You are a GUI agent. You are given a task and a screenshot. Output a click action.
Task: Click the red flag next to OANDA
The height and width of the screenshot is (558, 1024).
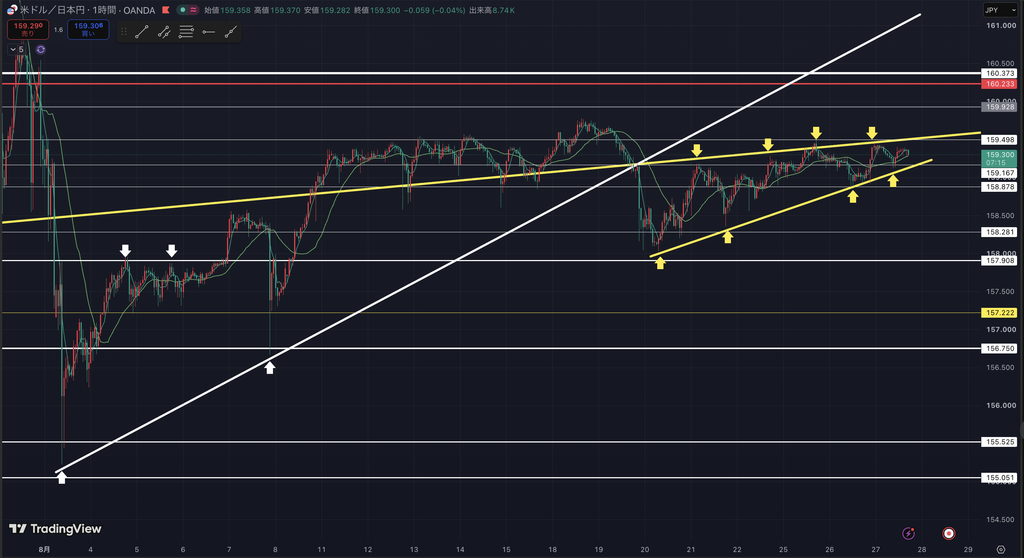coord(166,10)
